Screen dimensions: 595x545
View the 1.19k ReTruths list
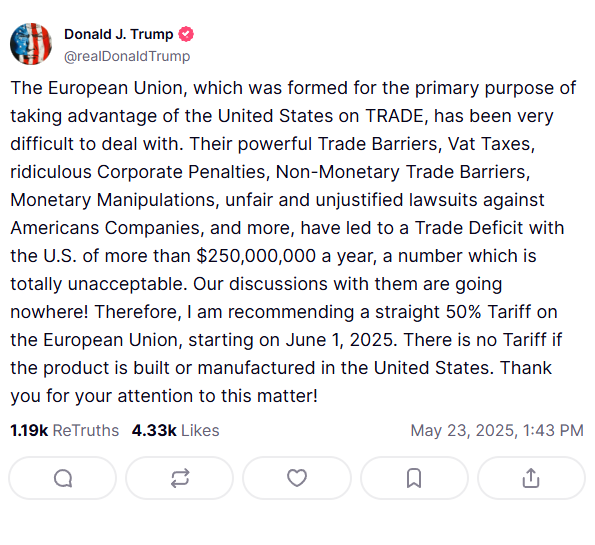coord(65,430)
